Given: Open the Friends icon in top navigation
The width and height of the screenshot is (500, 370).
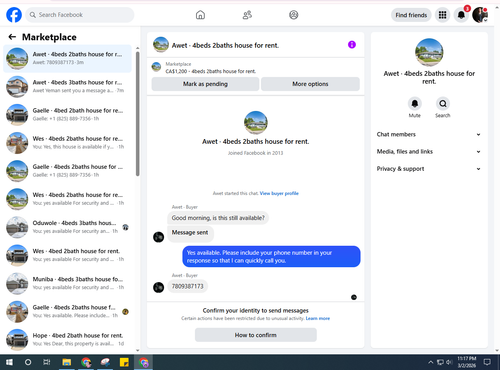Looking at the screenshot, I should (x=247, y=15).
